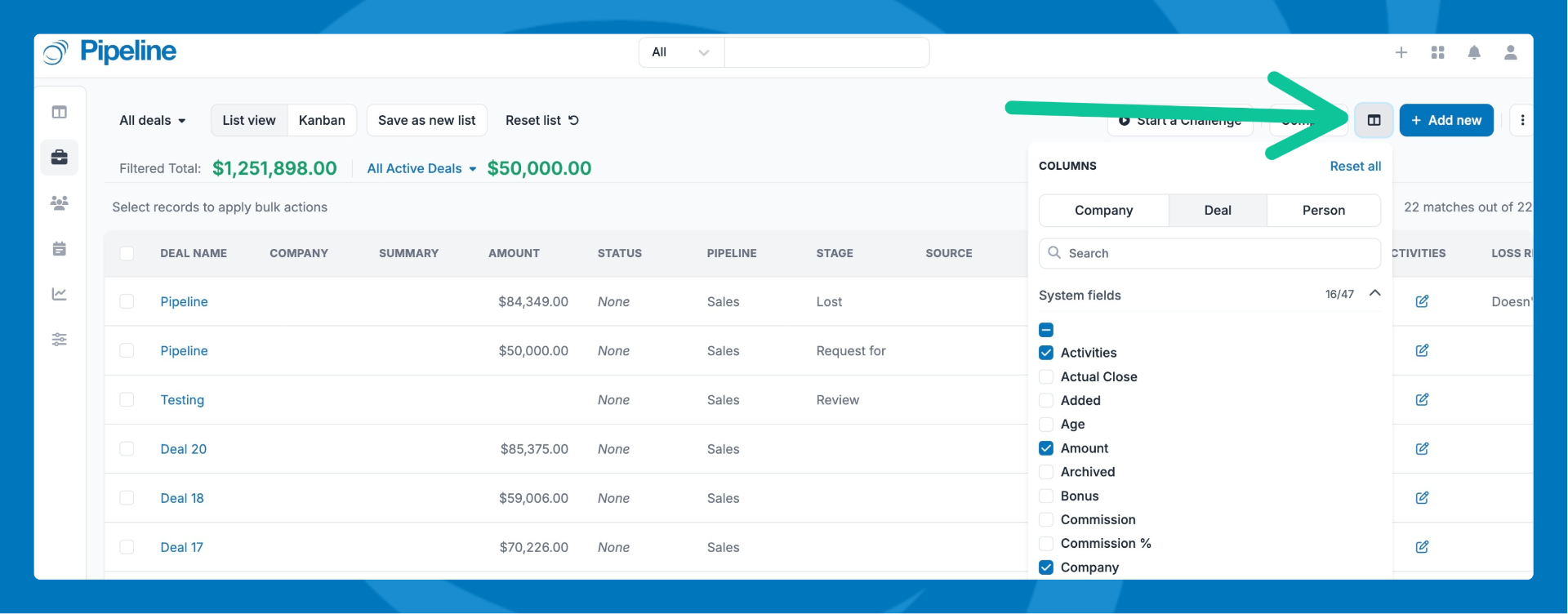Uncheck the Company column checkbox
This screenshot has width=1568, height=614.
click(1046, 567)
